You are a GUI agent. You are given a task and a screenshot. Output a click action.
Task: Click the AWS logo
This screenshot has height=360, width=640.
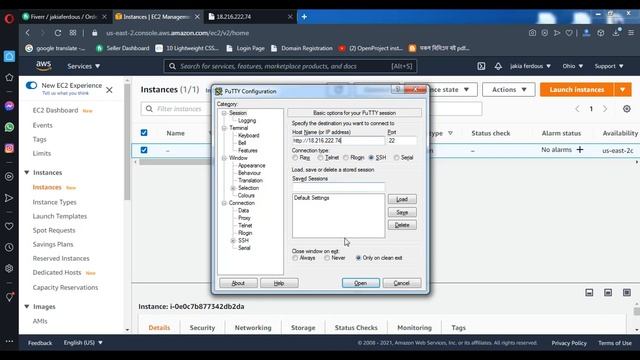coord(43,65)
